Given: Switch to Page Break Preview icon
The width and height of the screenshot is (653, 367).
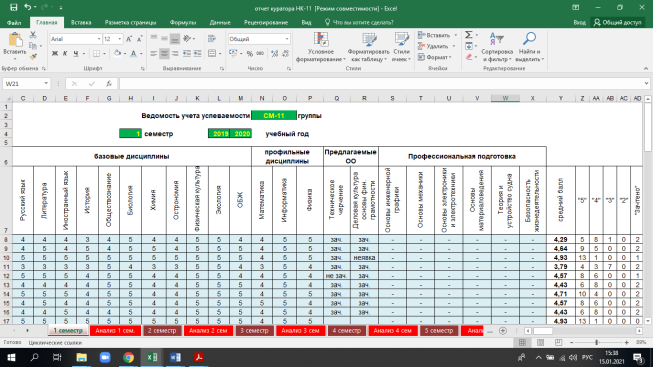Looking at the screenshot, I should pyautogui.click(x=558, y=342).
